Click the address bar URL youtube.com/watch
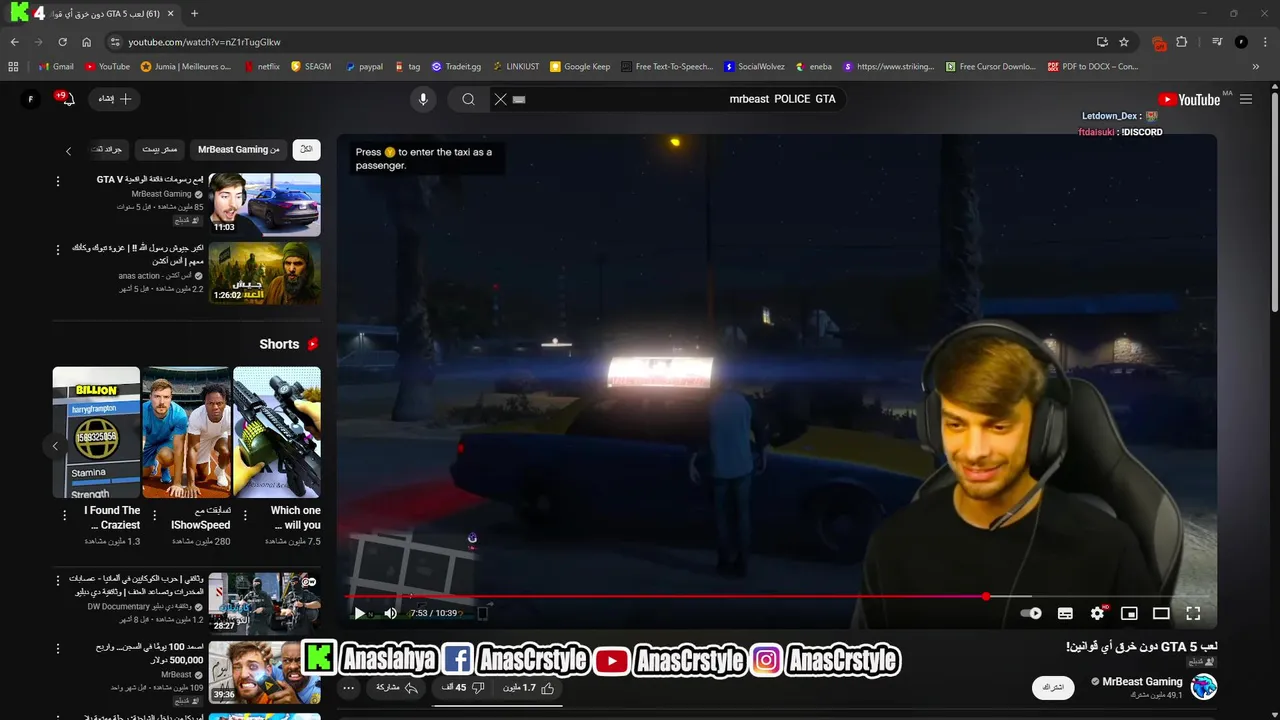The image size is (1280, 720). pyautogui.click(x=204, y=42)
